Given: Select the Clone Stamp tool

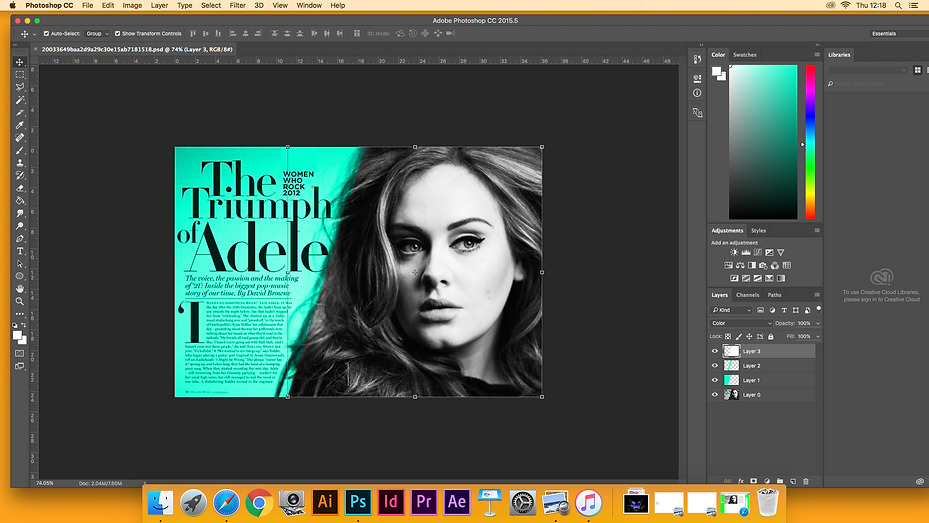Looking at the screenshot, I should pos(20,163).
